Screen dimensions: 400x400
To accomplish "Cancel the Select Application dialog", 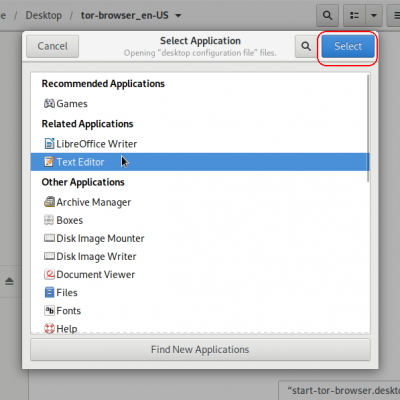I will 53,46.
